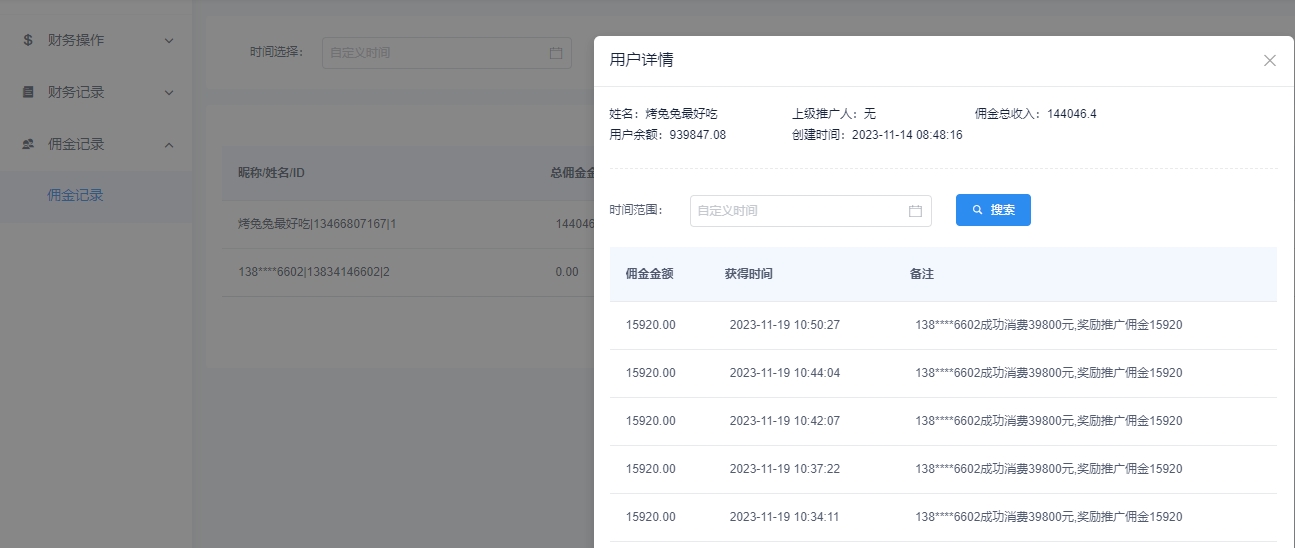The height and width of the screenshot is (548, 1295).
Task: Click the amount 15920.00 in 10:50:27 row
Action: click(x=651, y=325)
